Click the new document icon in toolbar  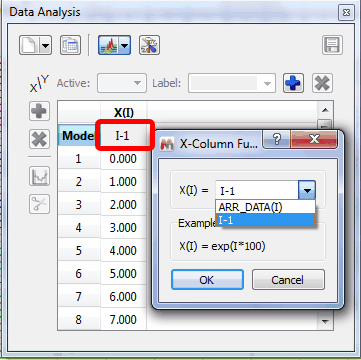pyautogui.click(x=29, y=45)
